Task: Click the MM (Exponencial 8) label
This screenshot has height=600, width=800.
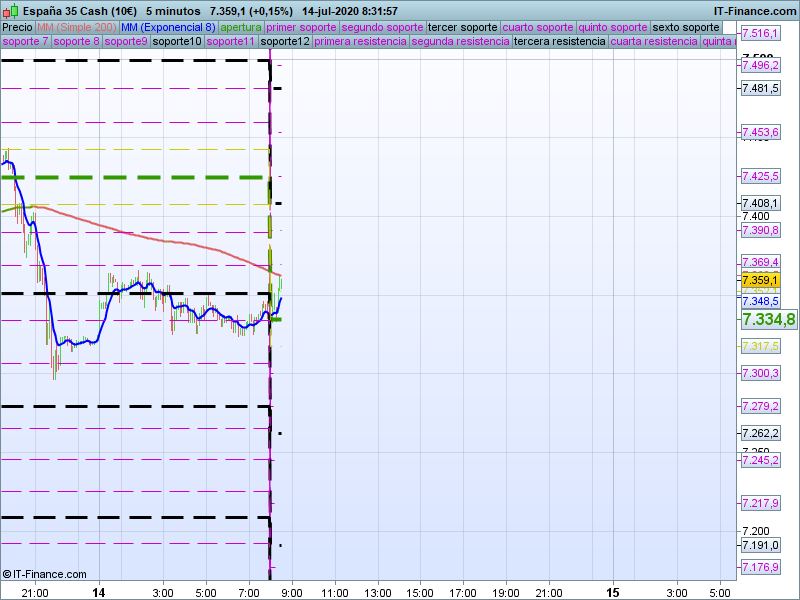Action: (168, 28)
